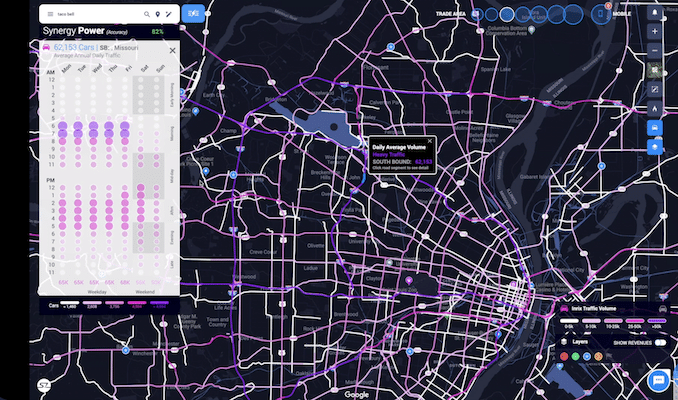The image size is (678, 400).
Task: Click the Sun column header in traffic chart
Action: [x=160, y=68]
